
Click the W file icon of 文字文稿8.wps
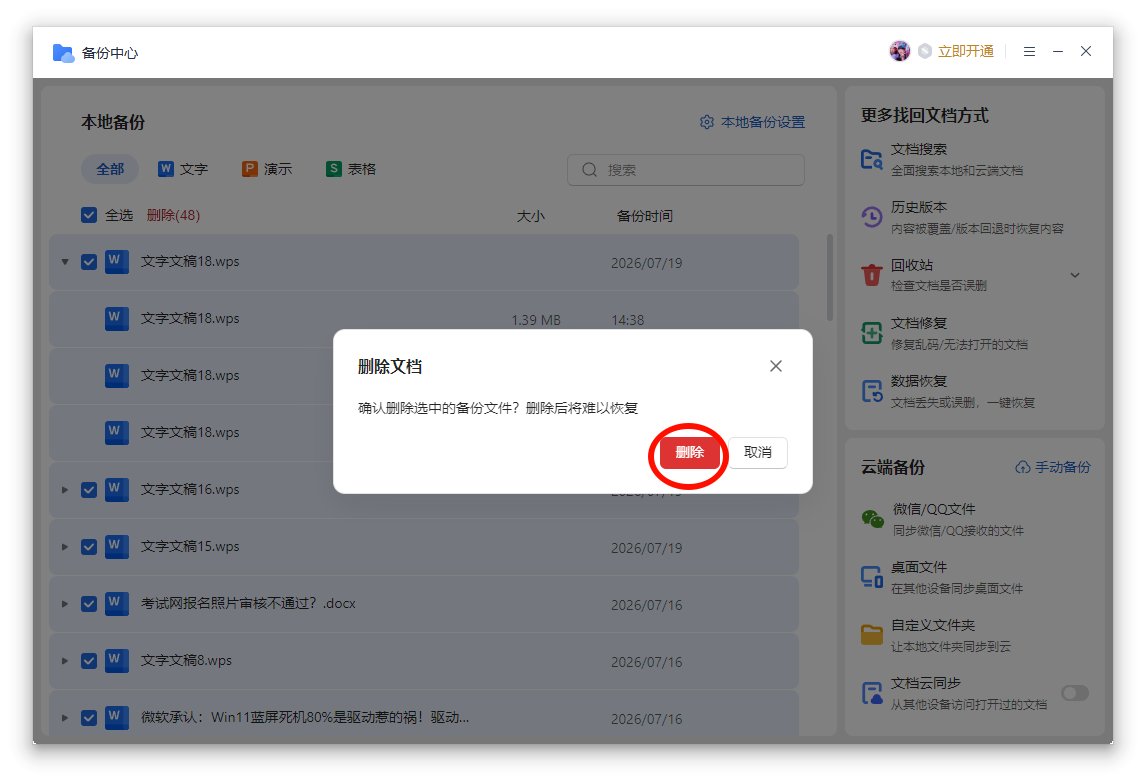(x=116, y=660)
